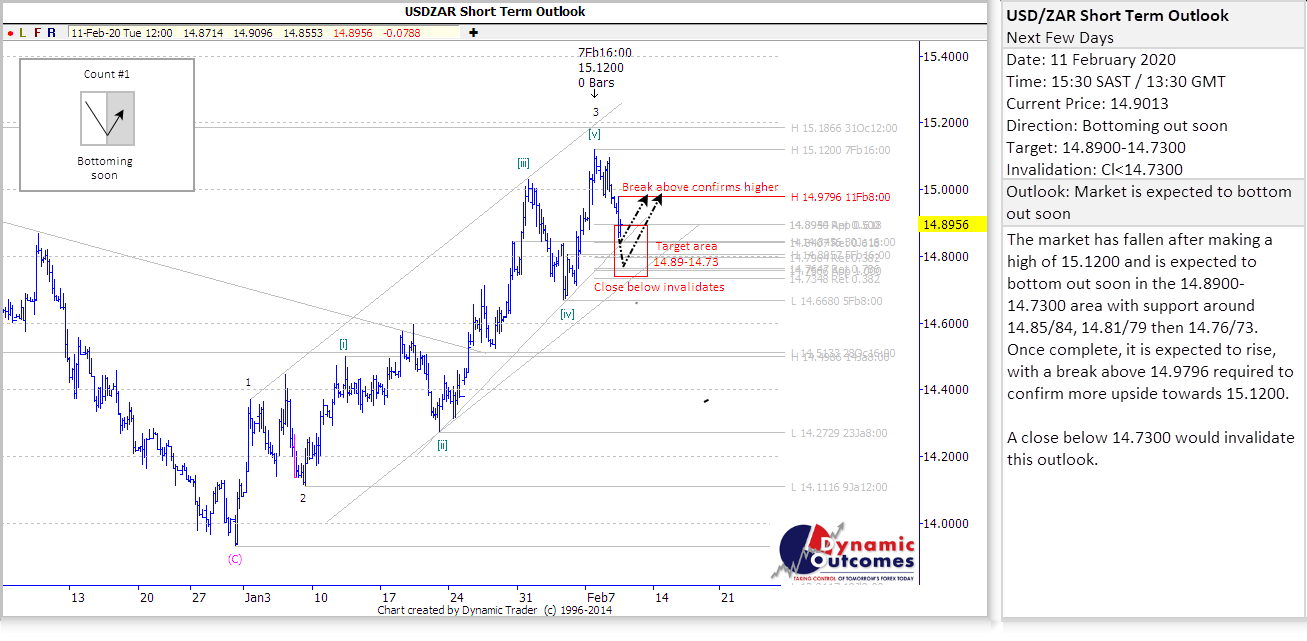Image resolution: width=1307 pixels, height=641 pixels.
Task: Click the 14.6000 price axis label
Action: [x=945, y=324]
